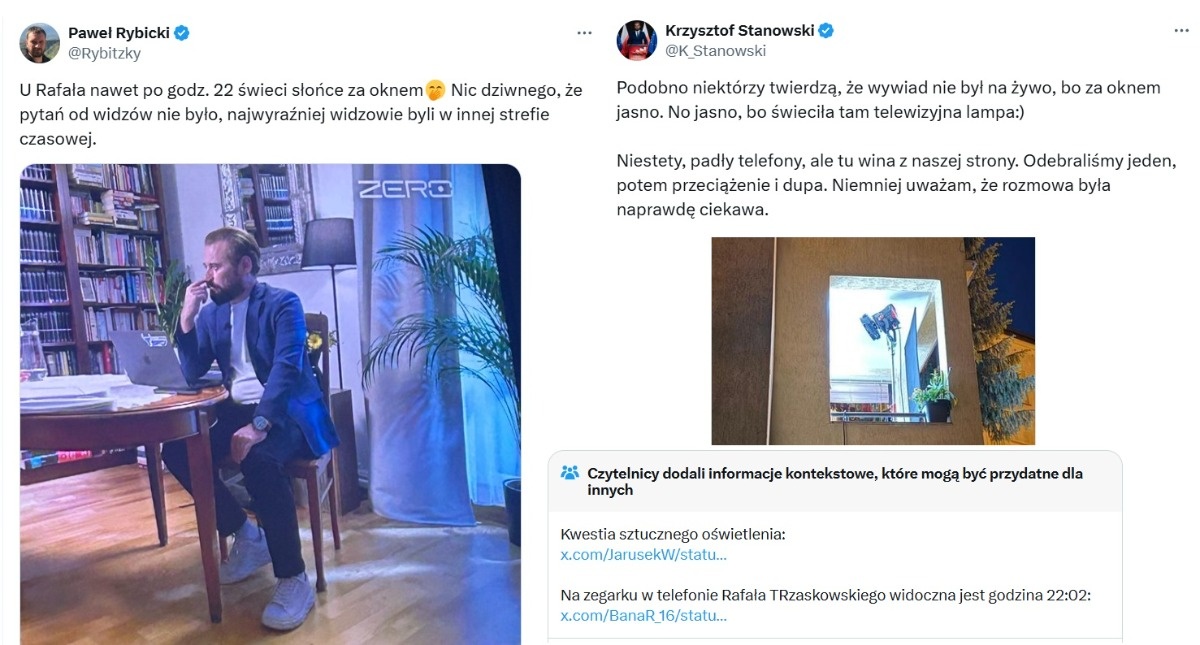1200x645 pixels.
Task: Click the community notes people icon
Action: (x=570, y=473)
